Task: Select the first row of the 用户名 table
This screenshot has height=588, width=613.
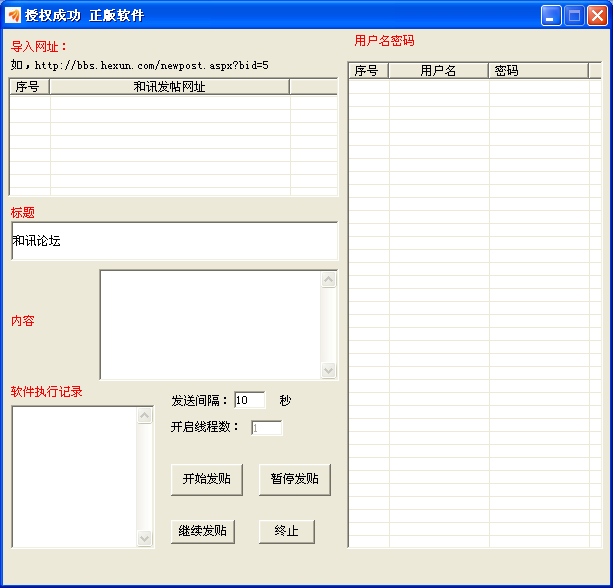Action: click(x=475, y=87)
